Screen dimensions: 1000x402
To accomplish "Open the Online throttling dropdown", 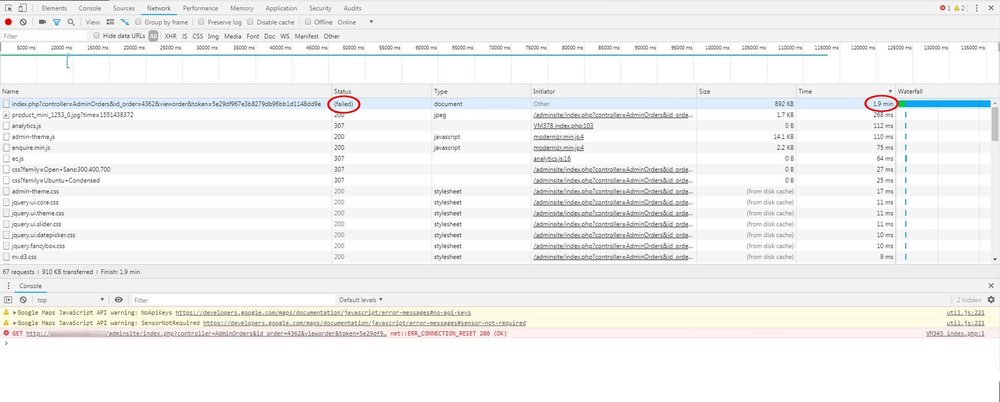I will pos(356,22).
